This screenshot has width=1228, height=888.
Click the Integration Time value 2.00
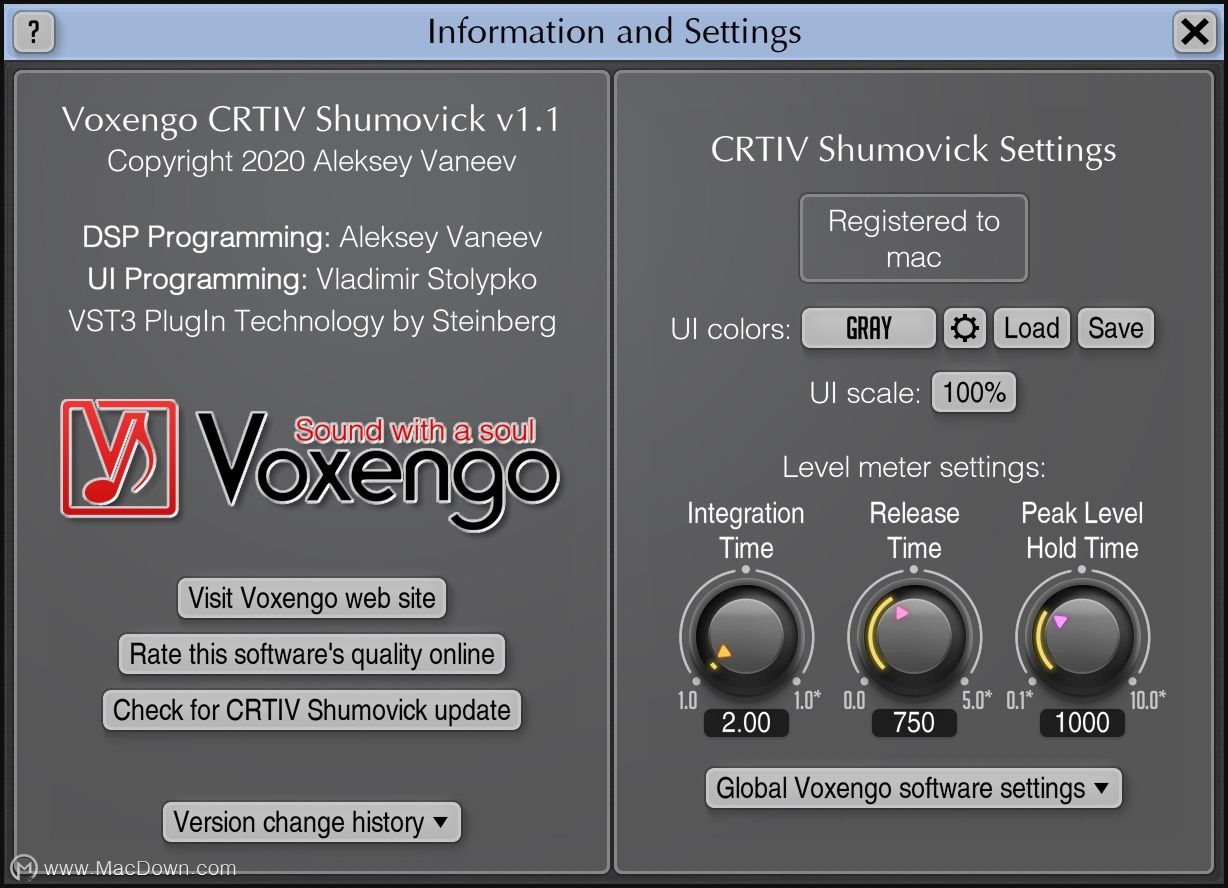(746, 722)
